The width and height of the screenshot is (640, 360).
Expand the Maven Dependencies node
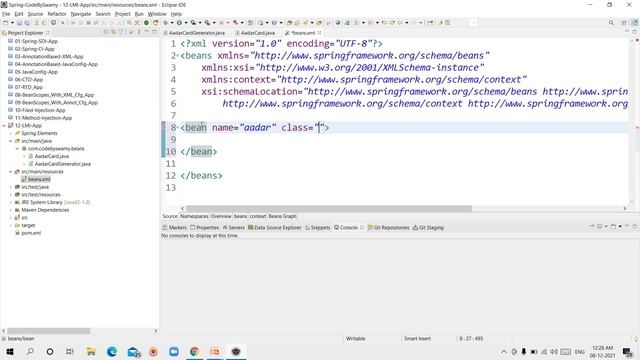[x=11, y=210]
